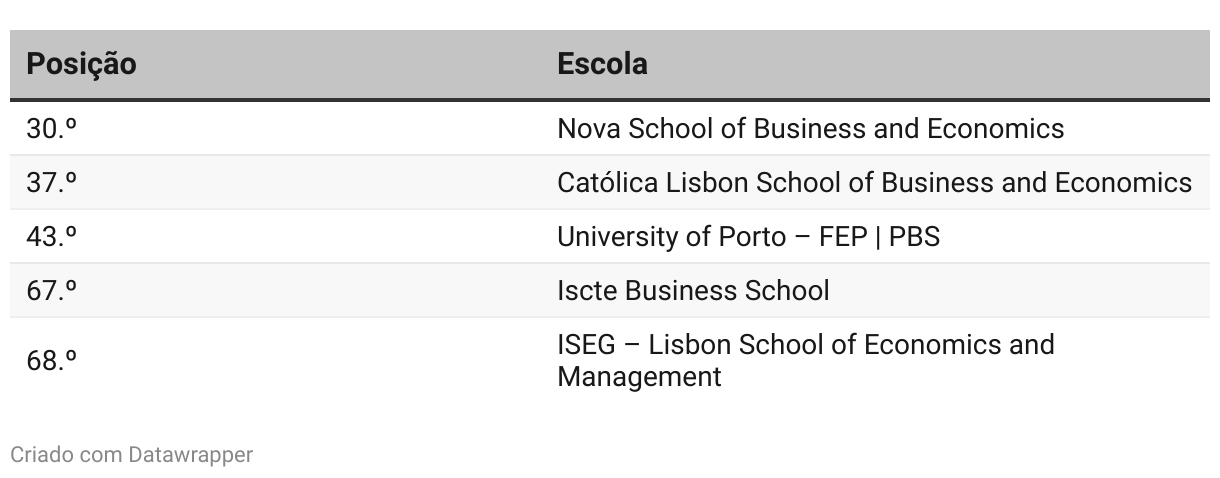Click the PBS text in Porto row
This screenshot has height=478, width=1220.
pos(914,237)
